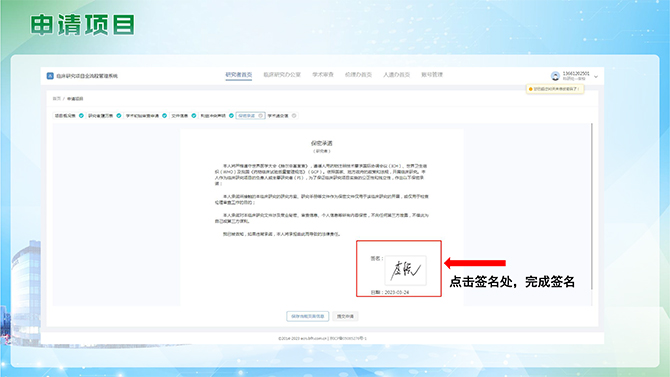Click the vertical scrollbar of the document panel
670x377 pixels.
[x=592, y=206]
